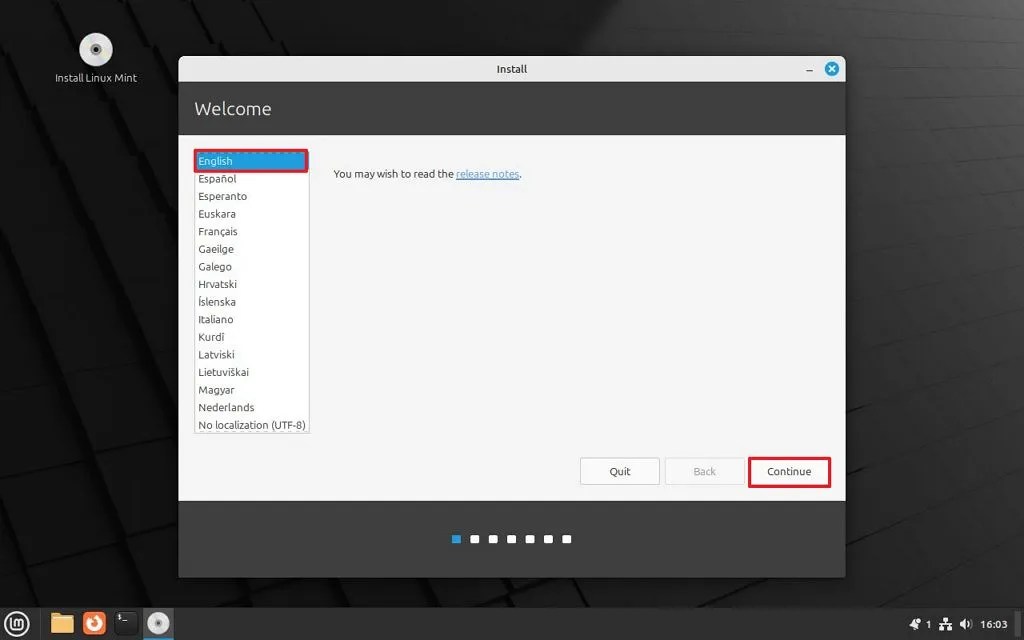Click the disabled Back button

[704, 470]
